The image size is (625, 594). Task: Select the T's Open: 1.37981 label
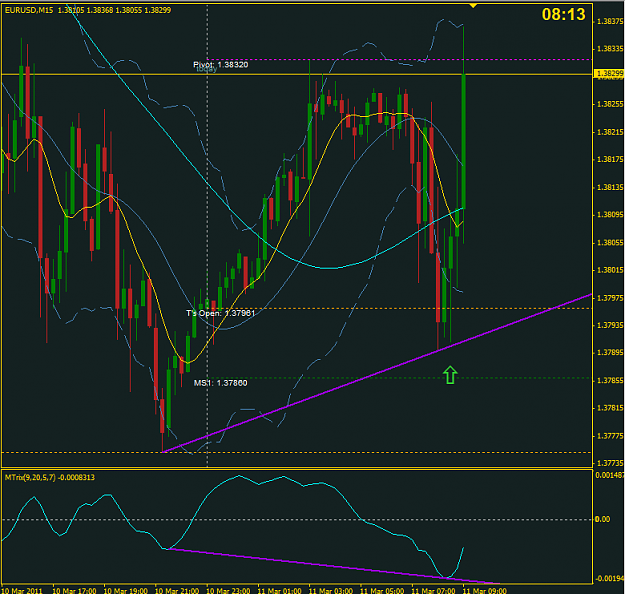coord(220,313)
